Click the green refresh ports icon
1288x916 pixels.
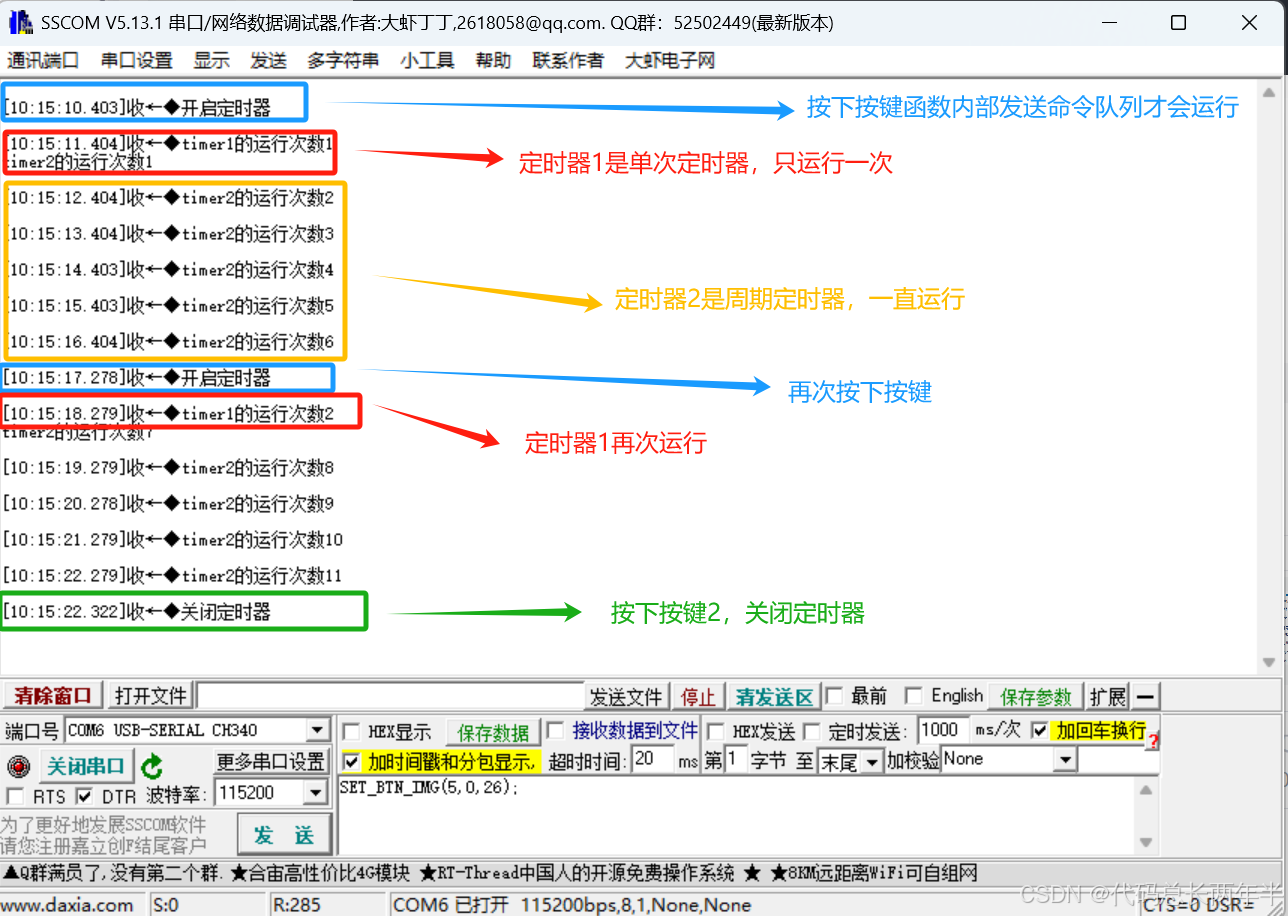152,767
